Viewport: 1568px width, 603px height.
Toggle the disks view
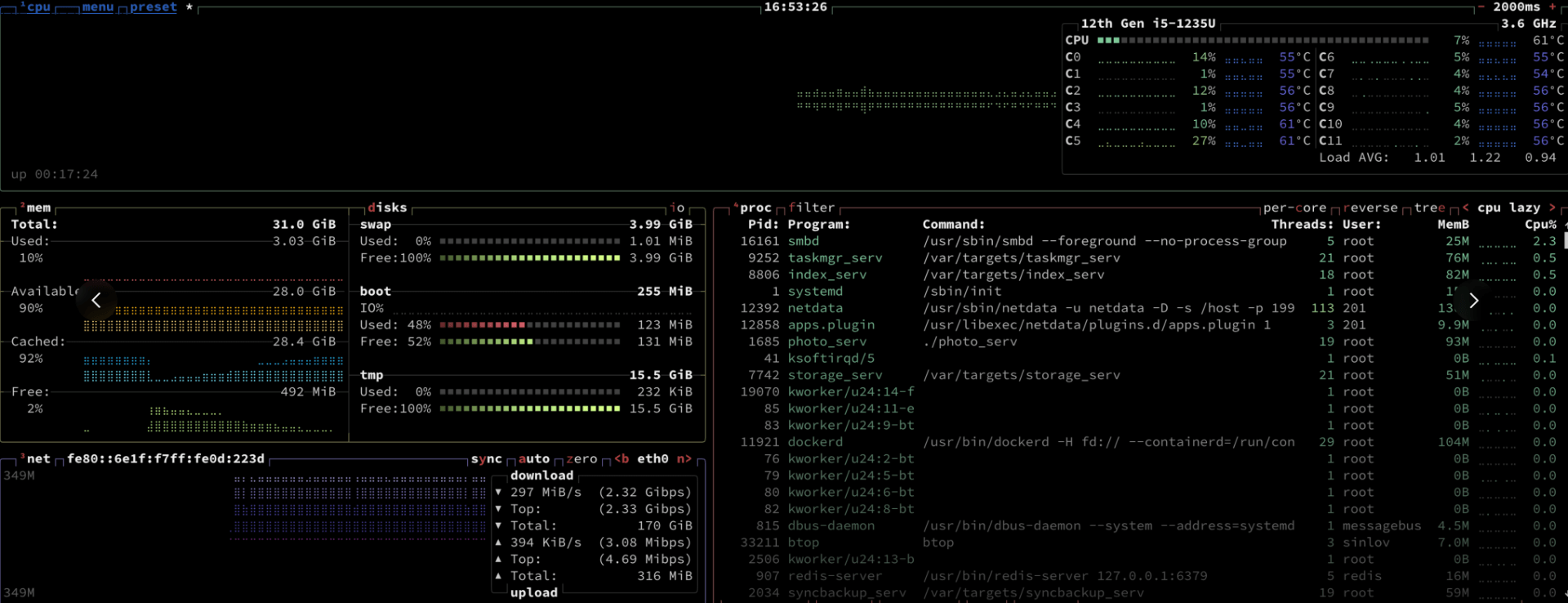click(x=387, y=208)
